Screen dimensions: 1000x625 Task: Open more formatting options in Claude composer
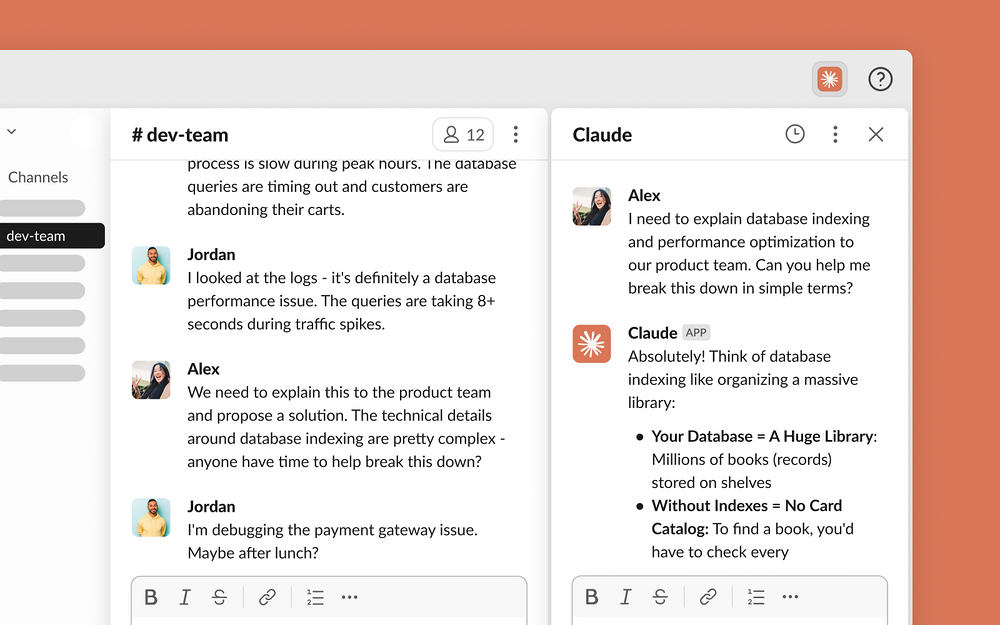pyautogui.click(x=790, y=596)
